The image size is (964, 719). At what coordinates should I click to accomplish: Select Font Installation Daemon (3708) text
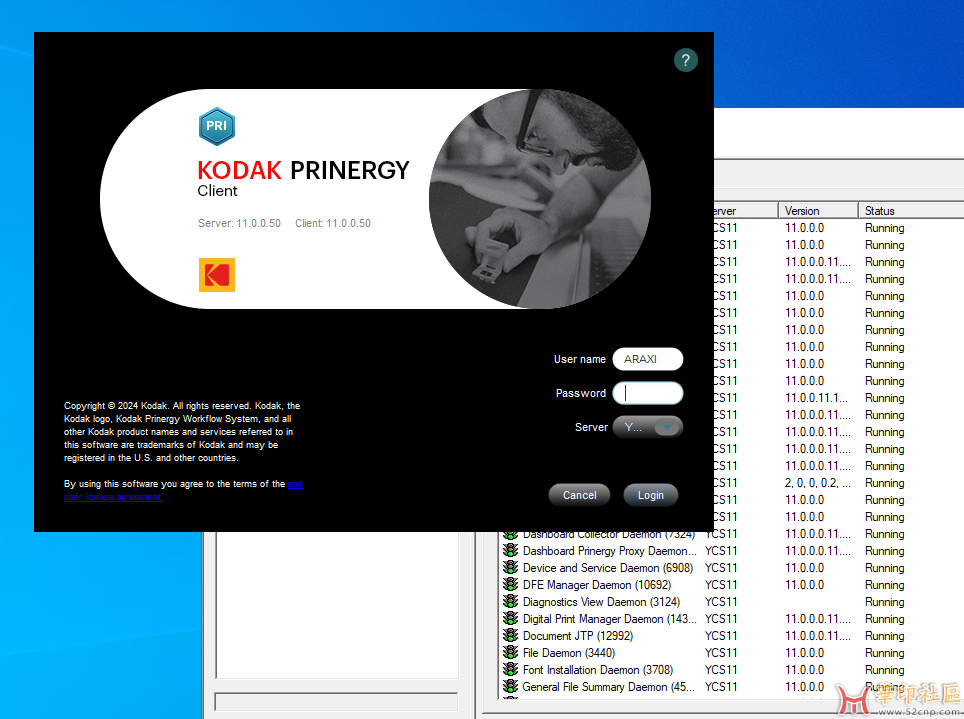click(598, 670)
